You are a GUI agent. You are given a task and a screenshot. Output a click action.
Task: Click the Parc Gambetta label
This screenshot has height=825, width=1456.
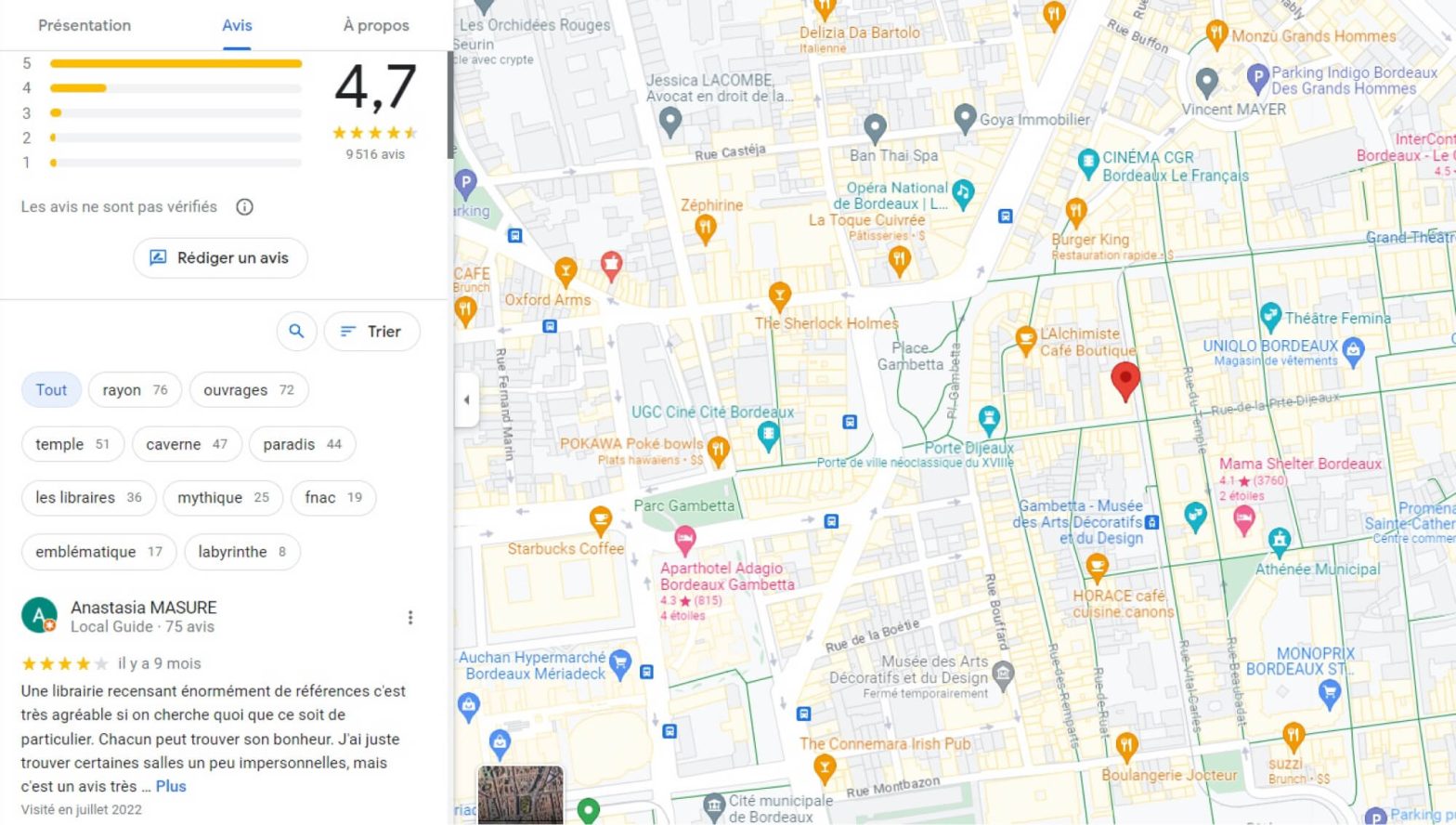pyautogui.click(x=684, y=505)
